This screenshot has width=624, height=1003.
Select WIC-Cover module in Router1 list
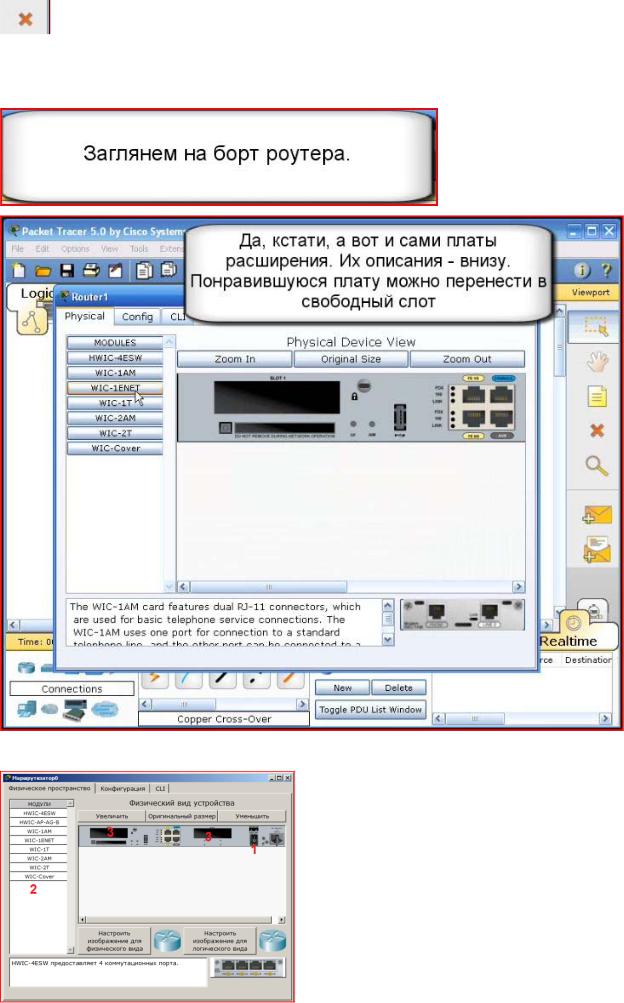(x=115, y=448)
